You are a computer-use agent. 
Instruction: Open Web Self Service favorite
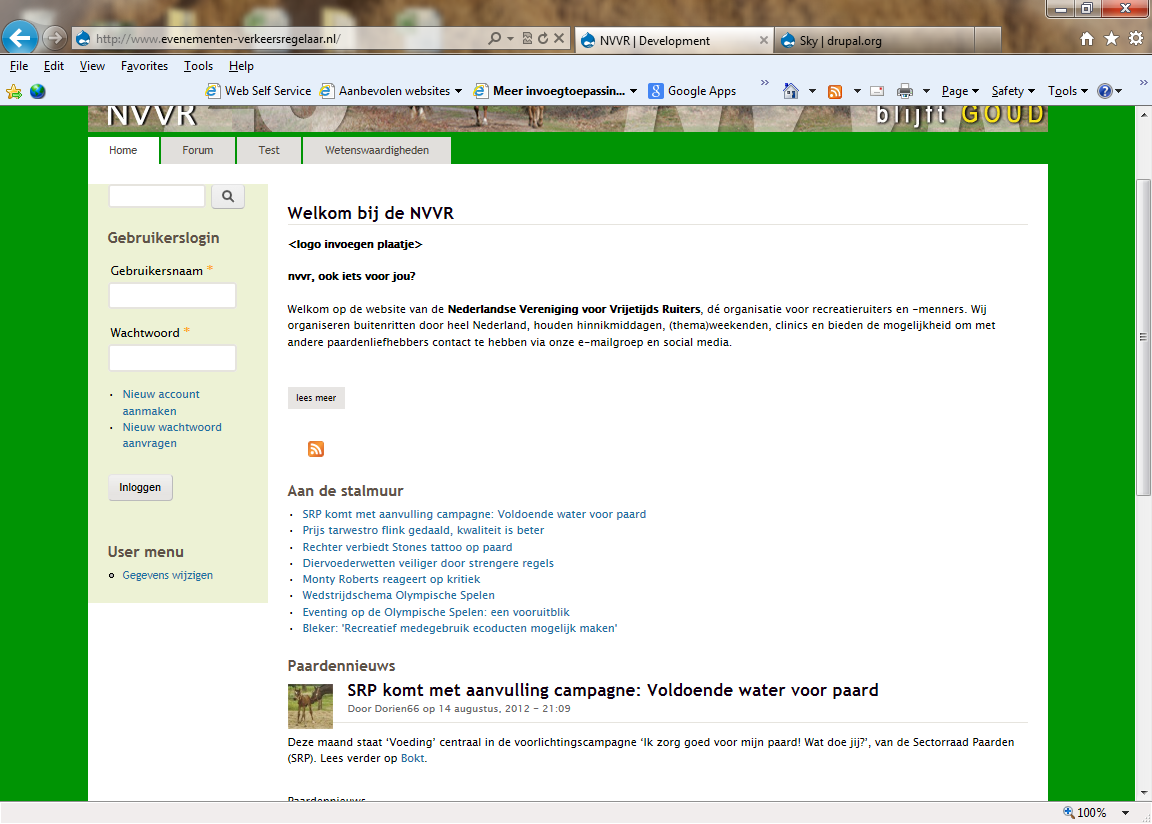[259, 91]
